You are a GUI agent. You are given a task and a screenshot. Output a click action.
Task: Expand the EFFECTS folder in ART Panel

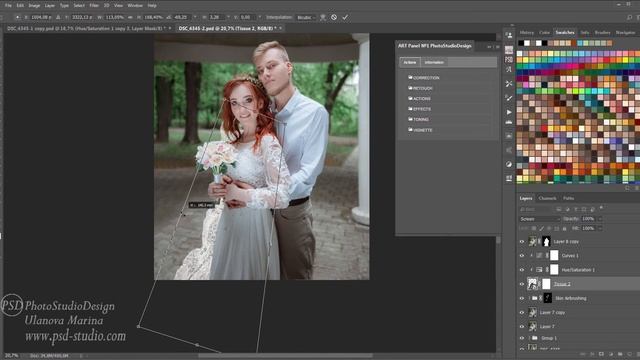tap(420, 109)
